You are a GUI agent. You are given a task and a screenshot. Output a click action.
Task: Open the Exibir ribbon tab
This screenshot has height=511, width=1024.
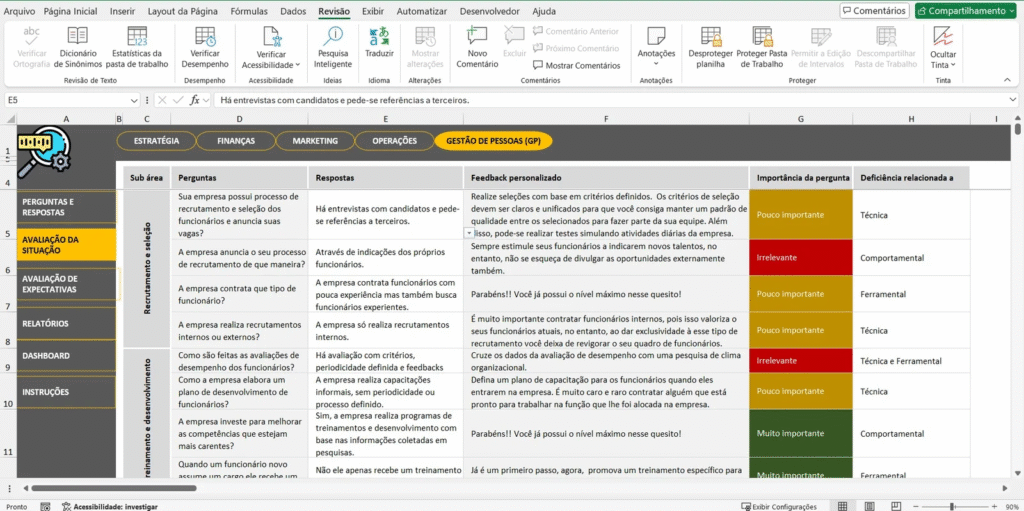pos(372,11)
